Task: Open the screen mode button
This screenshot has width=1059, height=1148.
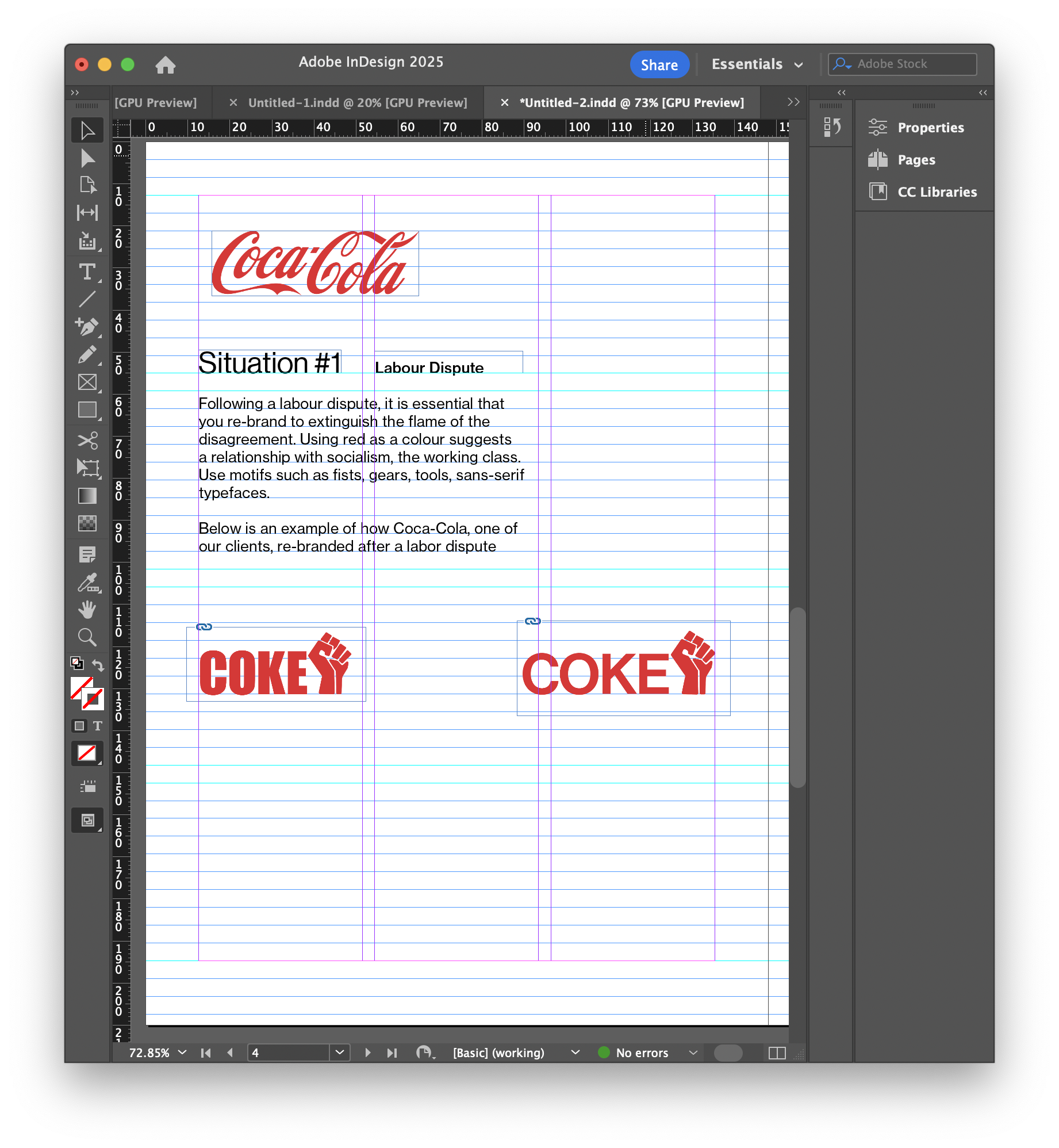Action: pos(87,820)
